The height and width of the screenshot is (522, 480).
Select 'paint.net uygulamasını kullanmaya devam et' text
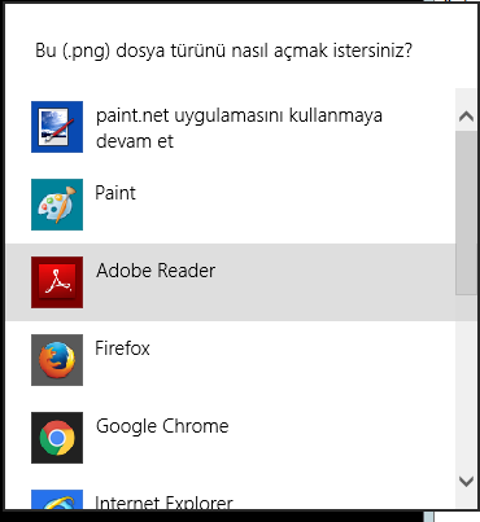pyautogui.click(x=239, y=128)
